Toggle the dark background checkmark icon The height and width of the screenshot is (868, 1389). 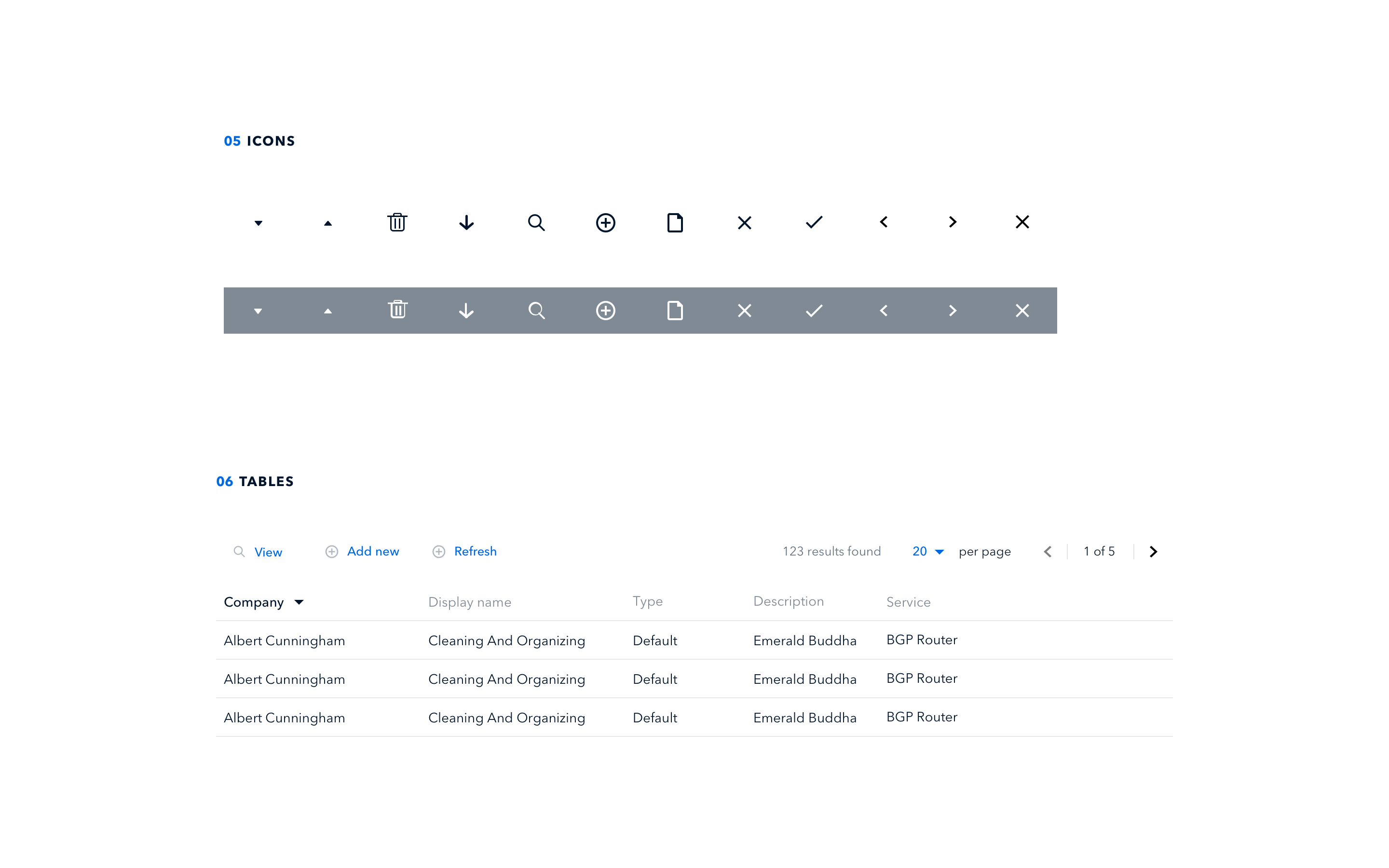[x=814, y=310]
